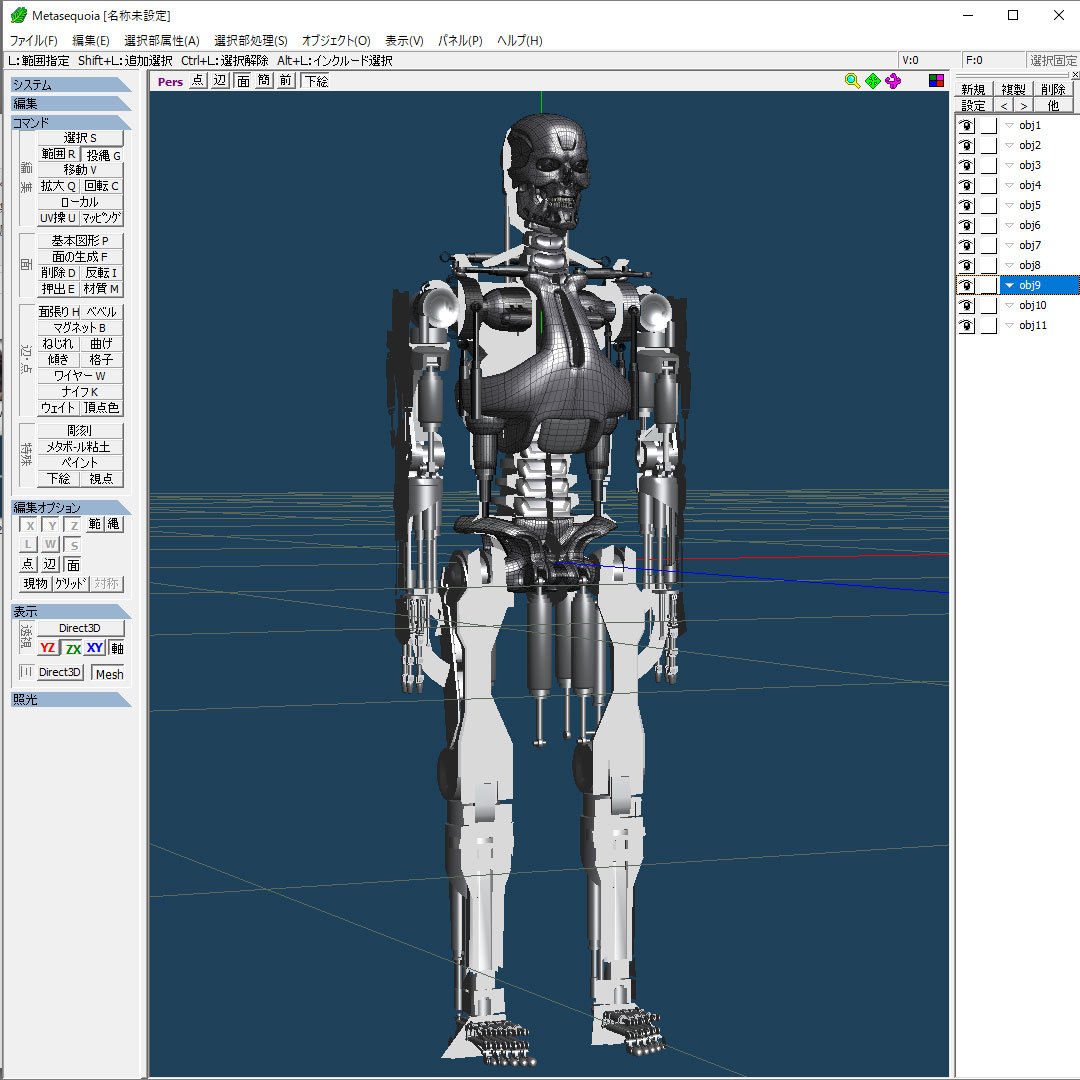Expand the 照光 panel header
This screenshot has width=1080, height=1080.
71,699
